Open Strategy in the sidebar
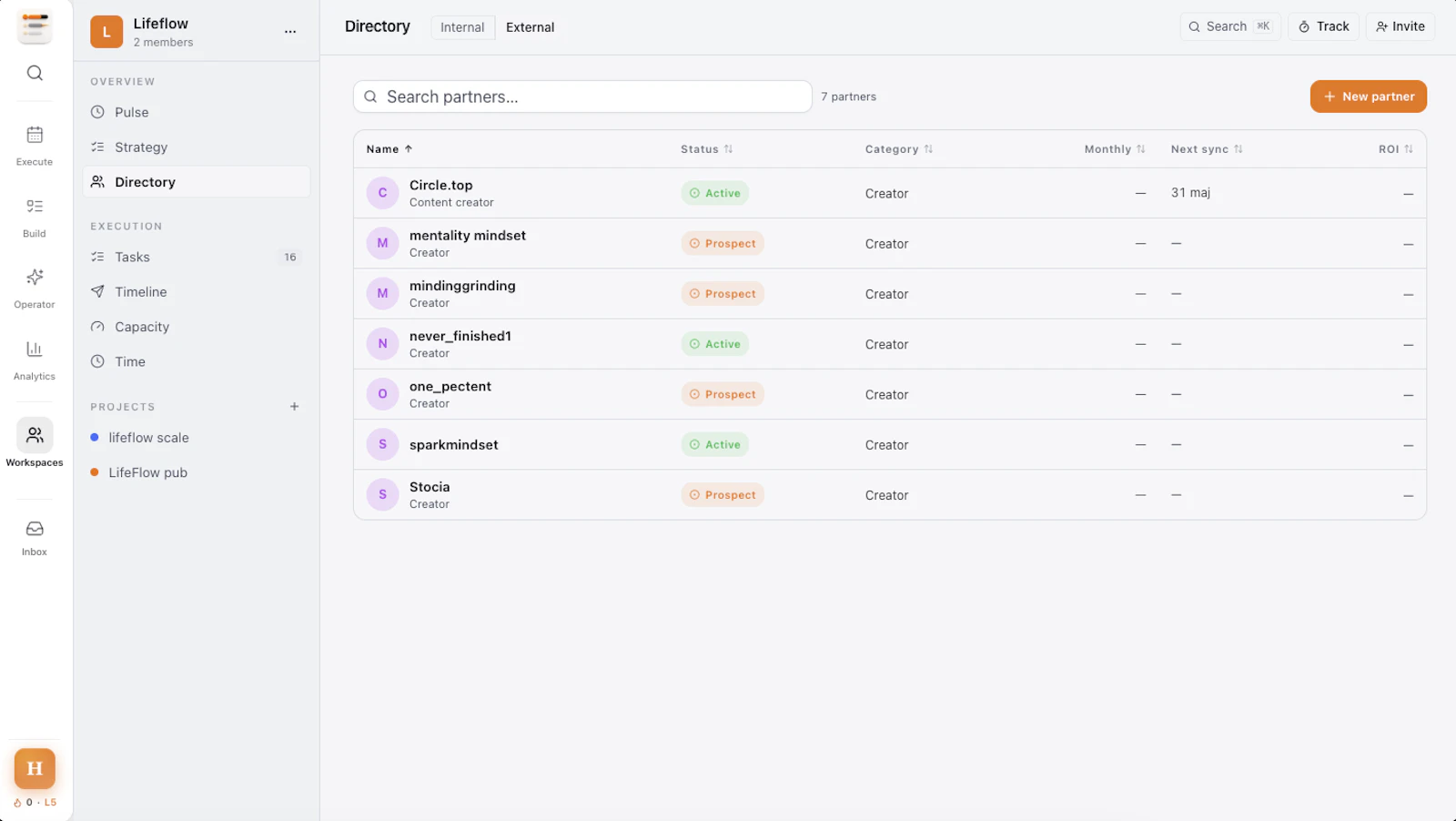 (x=197, y=147)
